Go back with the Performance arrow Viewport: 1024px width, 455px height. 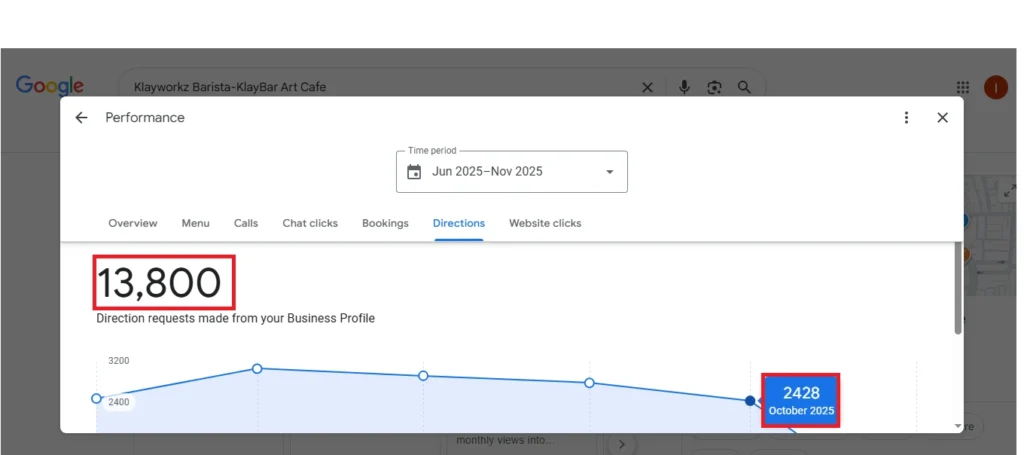(81, 118)
